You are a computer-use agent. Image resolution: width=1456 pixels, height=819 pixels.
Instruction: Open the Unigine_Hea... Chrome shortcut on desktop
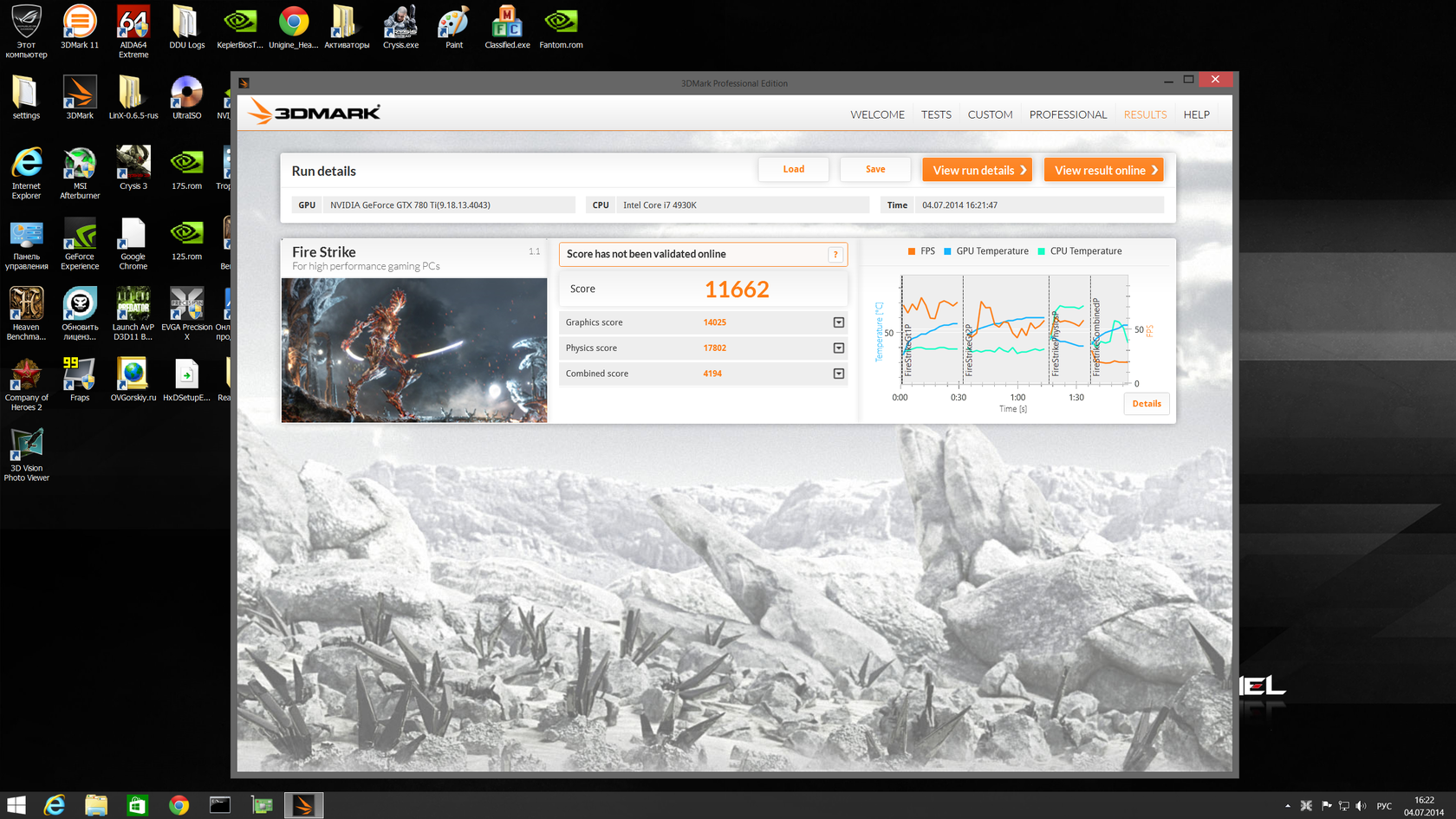(294, 27)
